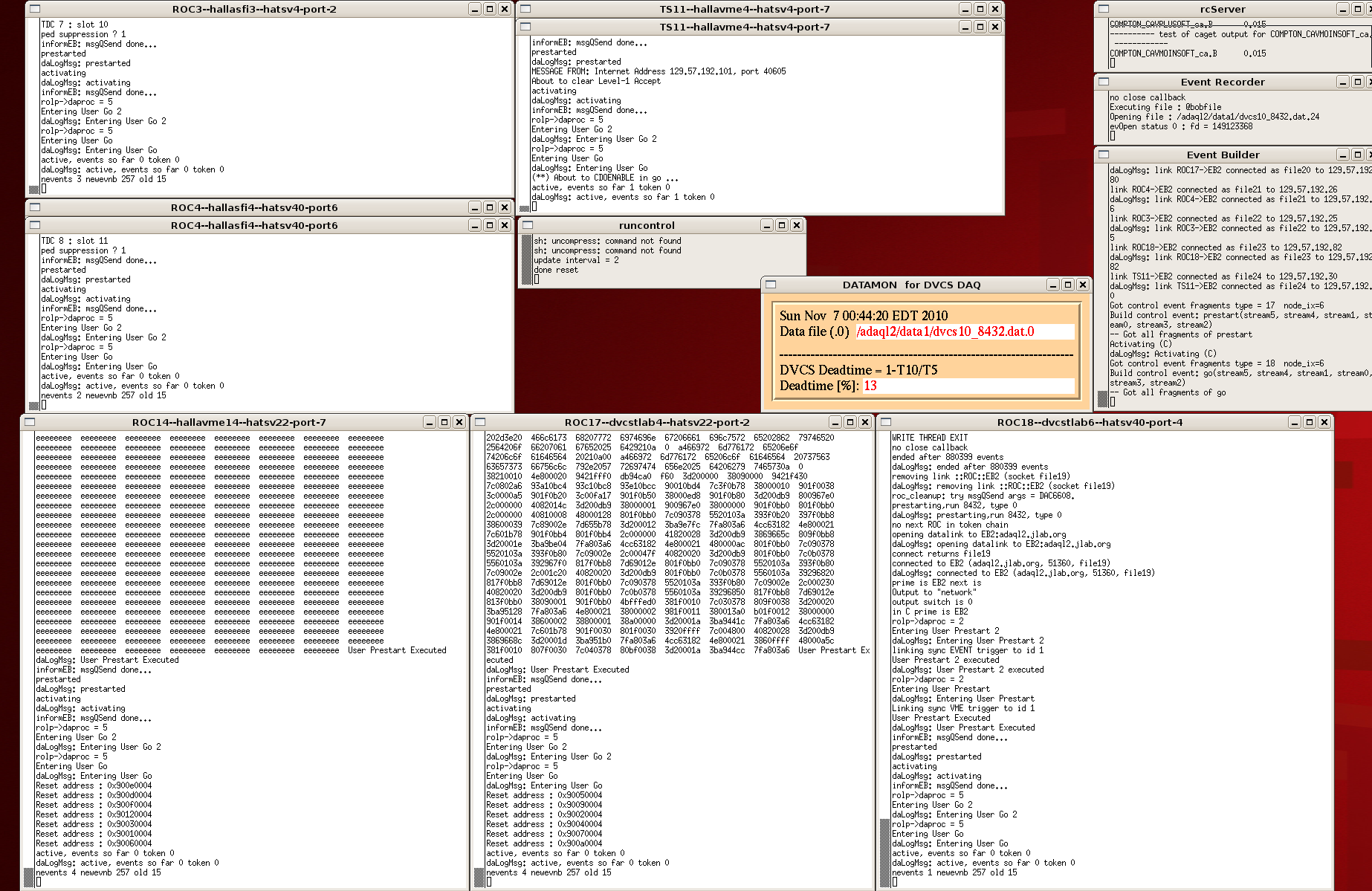Viewport: 1372px width, 891px height.
Task: Close the runcontrol window
Action: pyautogui.click(x=797, y=225)
